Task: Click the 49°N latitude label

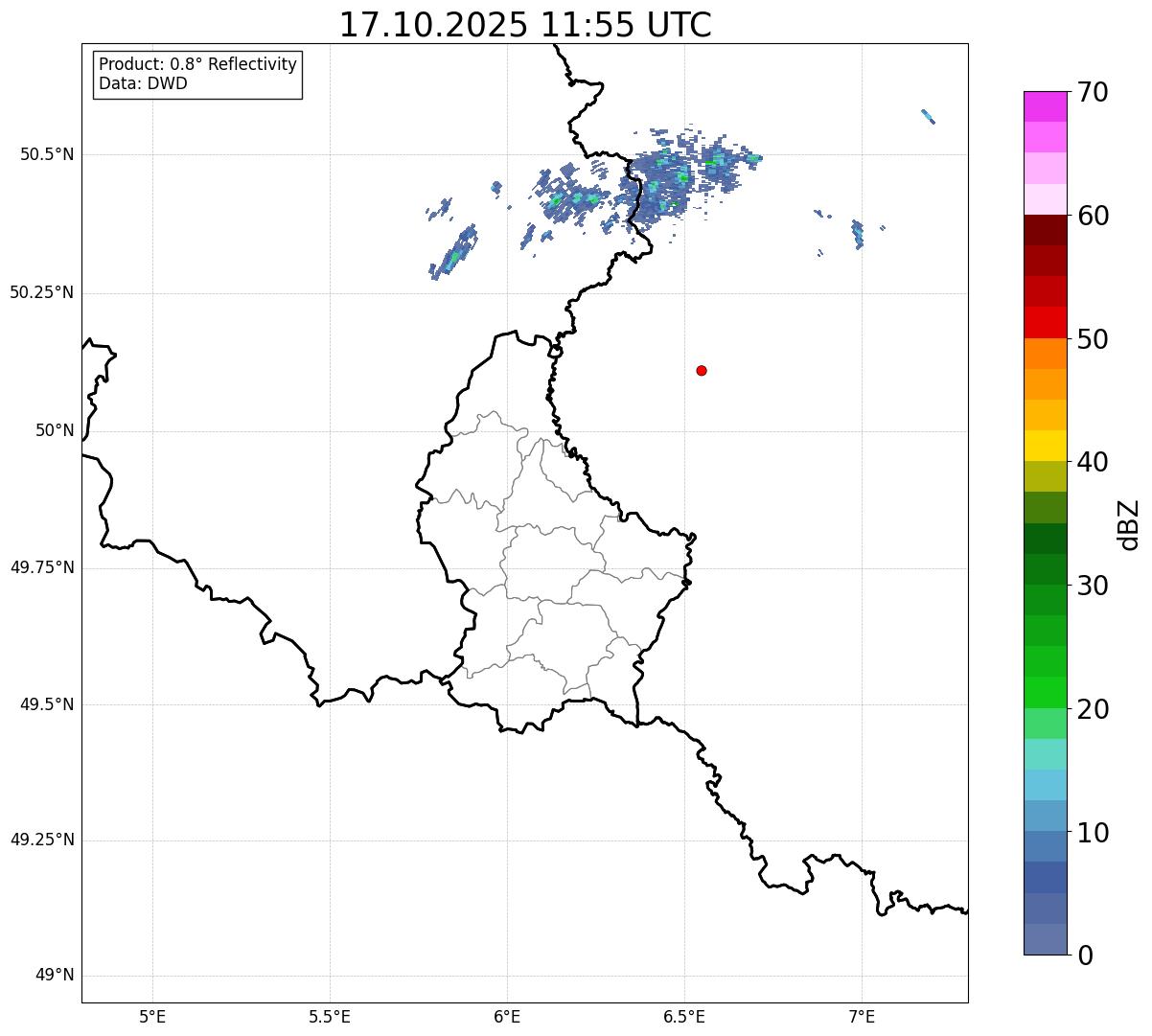Action: tap(55, 976)
